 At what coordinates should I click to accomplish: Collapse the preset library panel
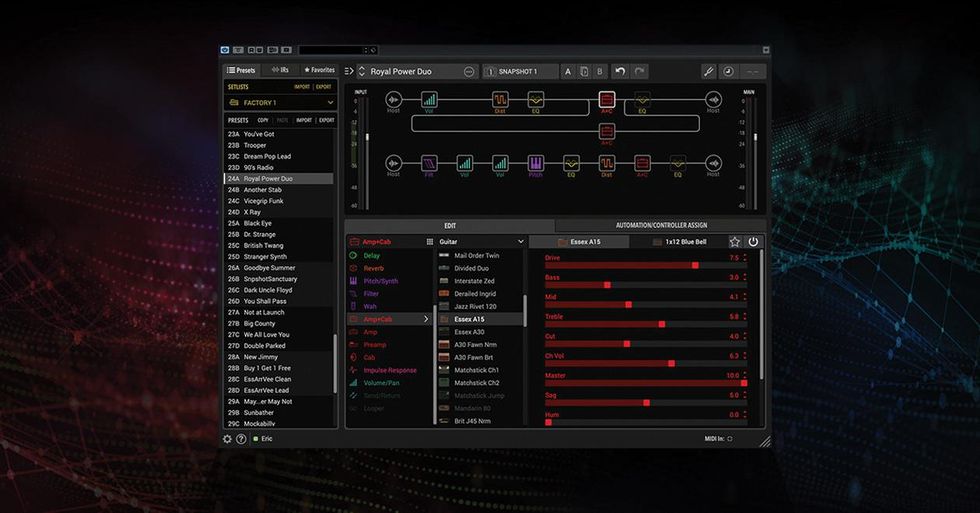[349, 71]
